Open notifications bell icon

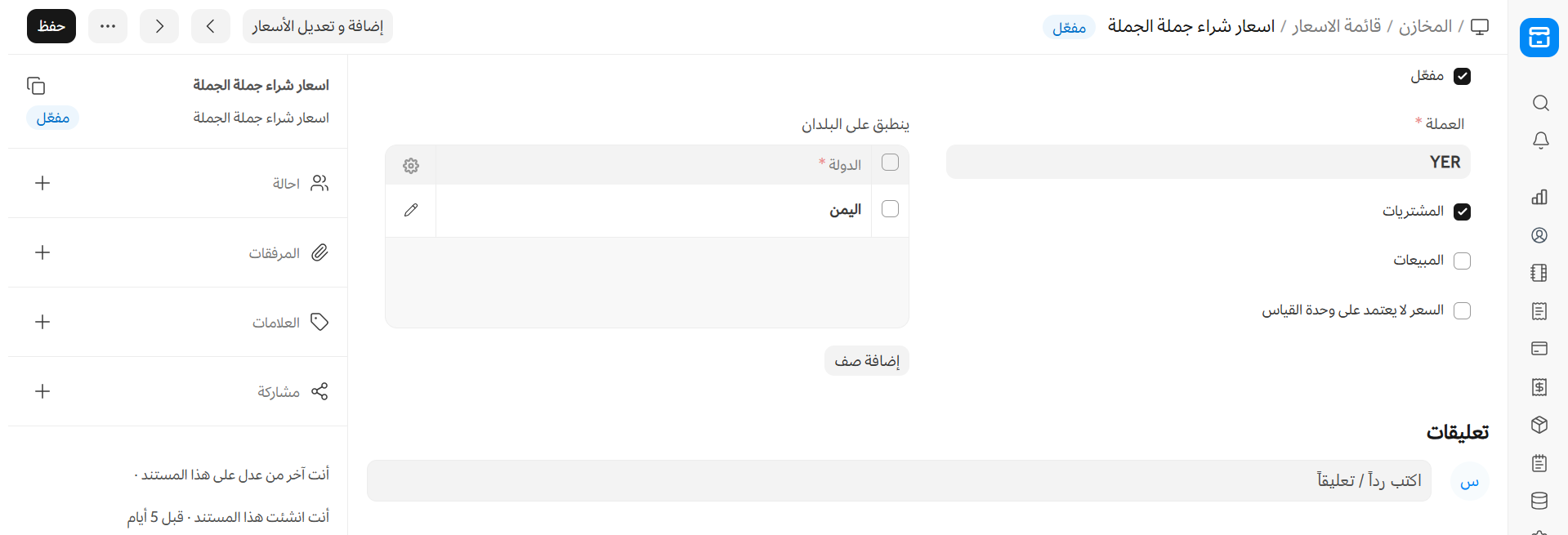coord(1540,140)
